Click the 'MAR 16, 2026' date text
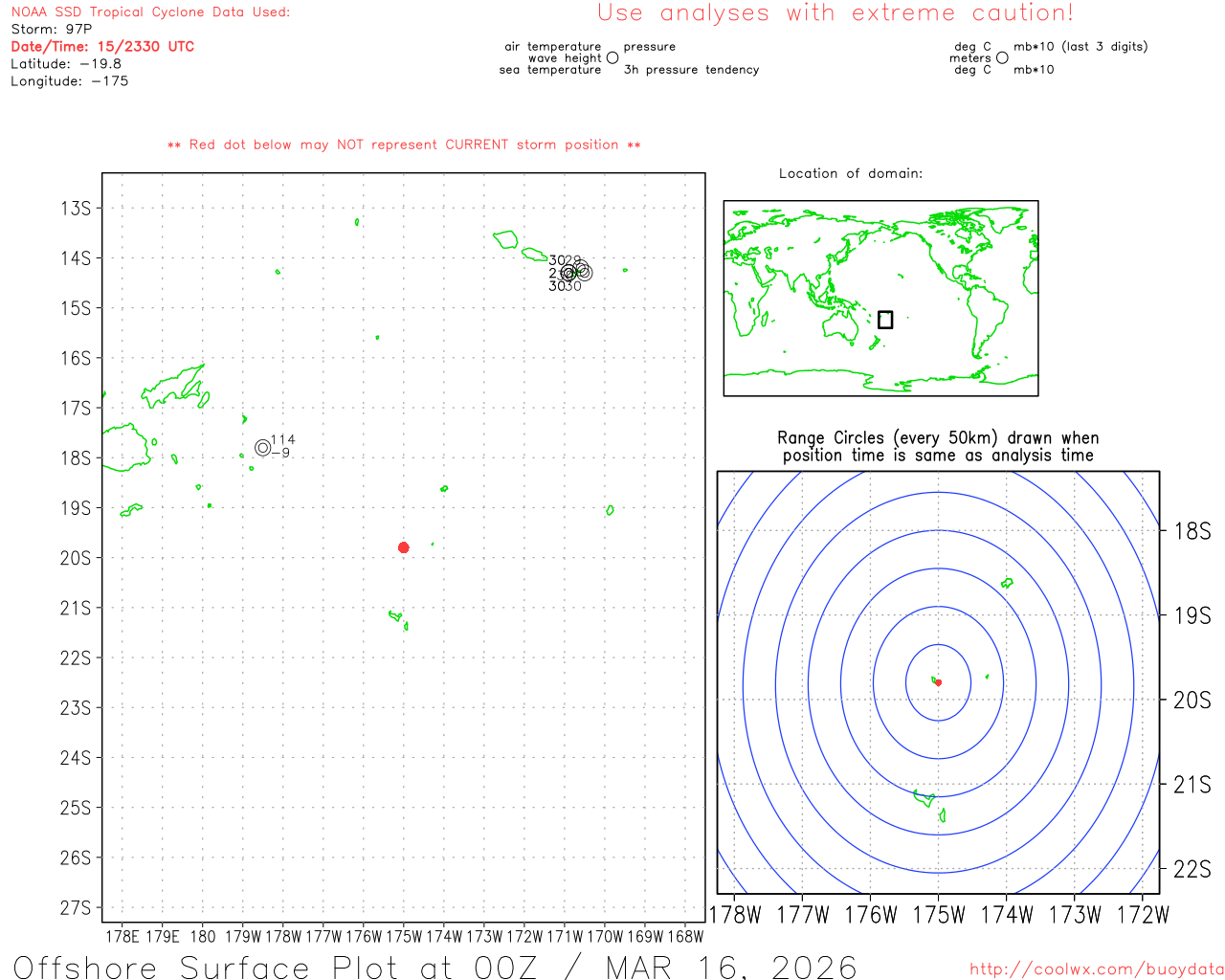This screenshot has height=980, width=1225. tap(732, 968)
